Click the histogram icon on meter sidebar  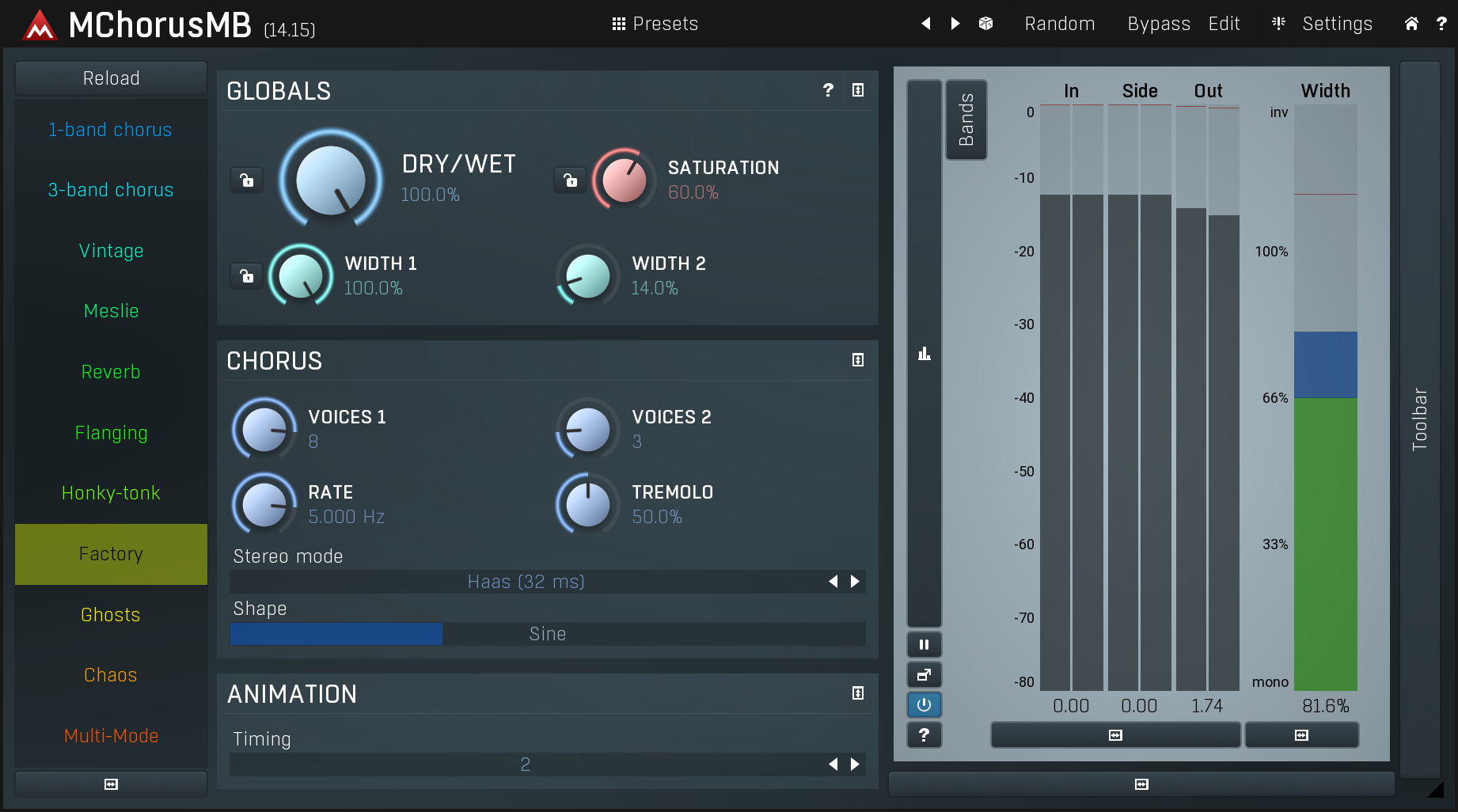pos(924,354)
